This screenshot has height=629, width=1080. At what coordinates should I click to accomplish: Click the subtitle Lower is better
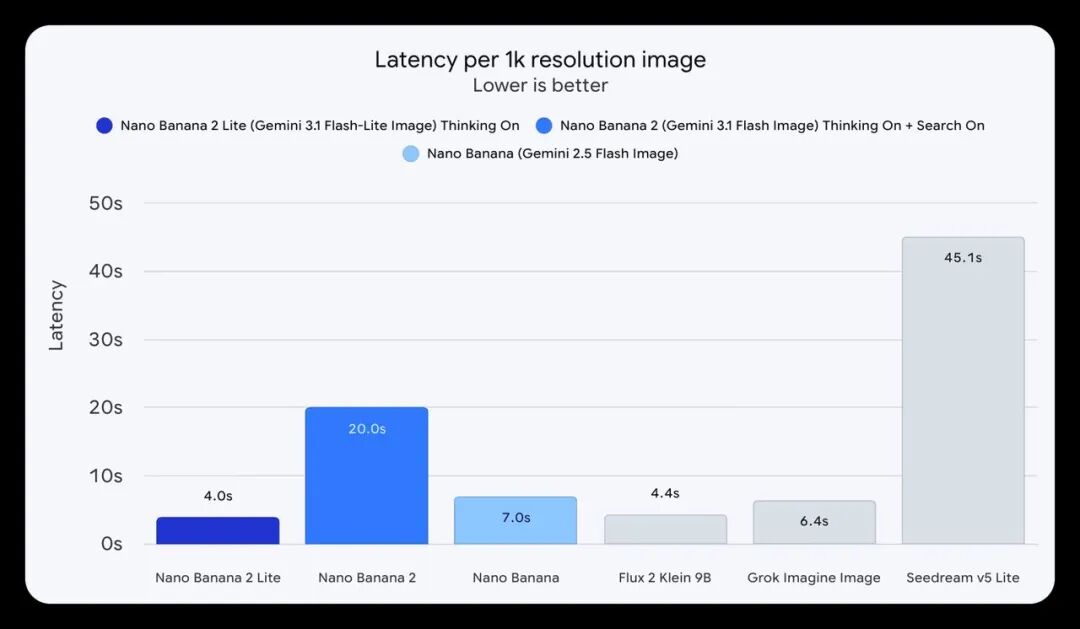click(540, 85)
